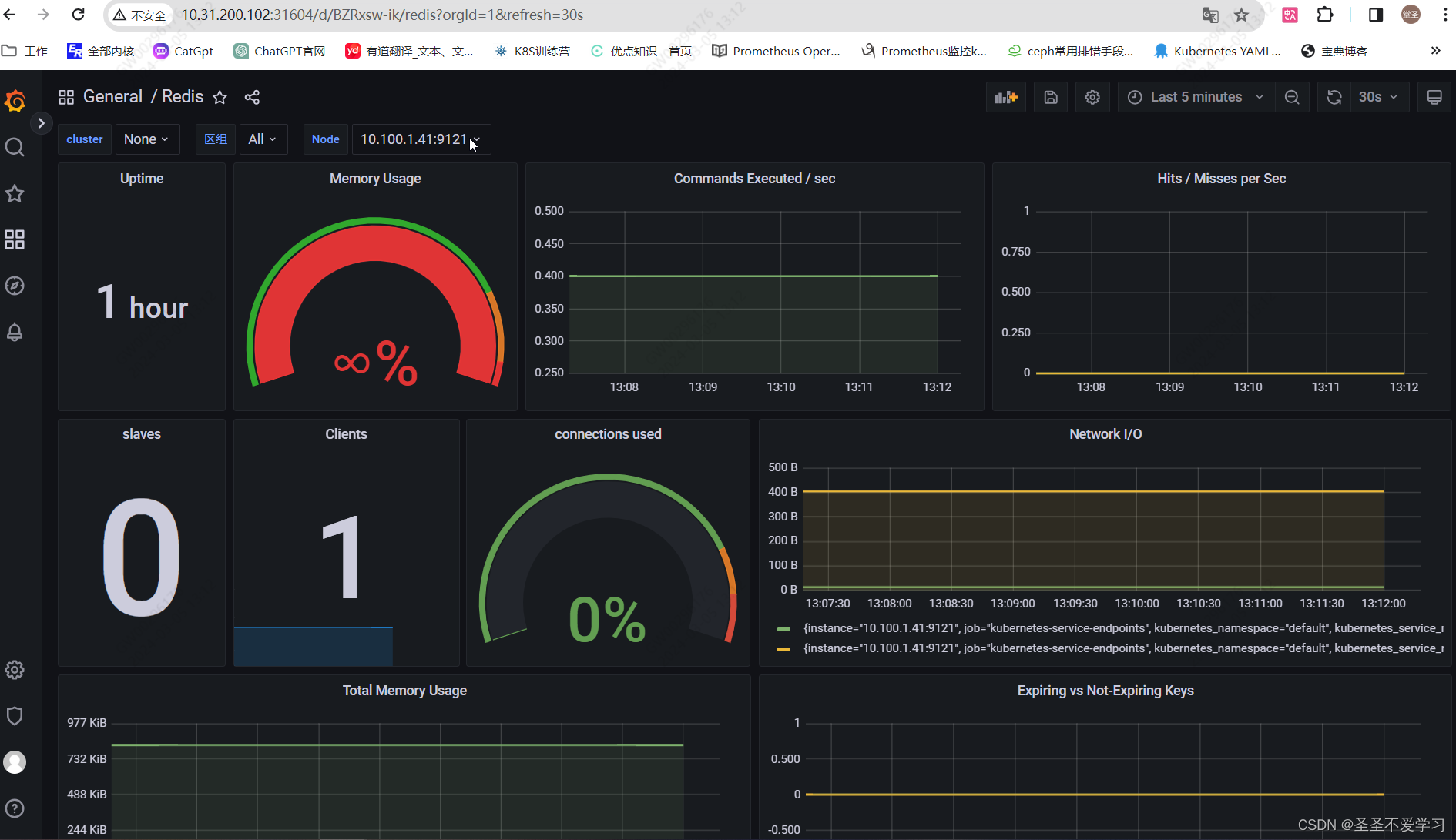Share the Redis dashboard
This screenshot has width=1456, height=840.
click(x=252, y=97)
